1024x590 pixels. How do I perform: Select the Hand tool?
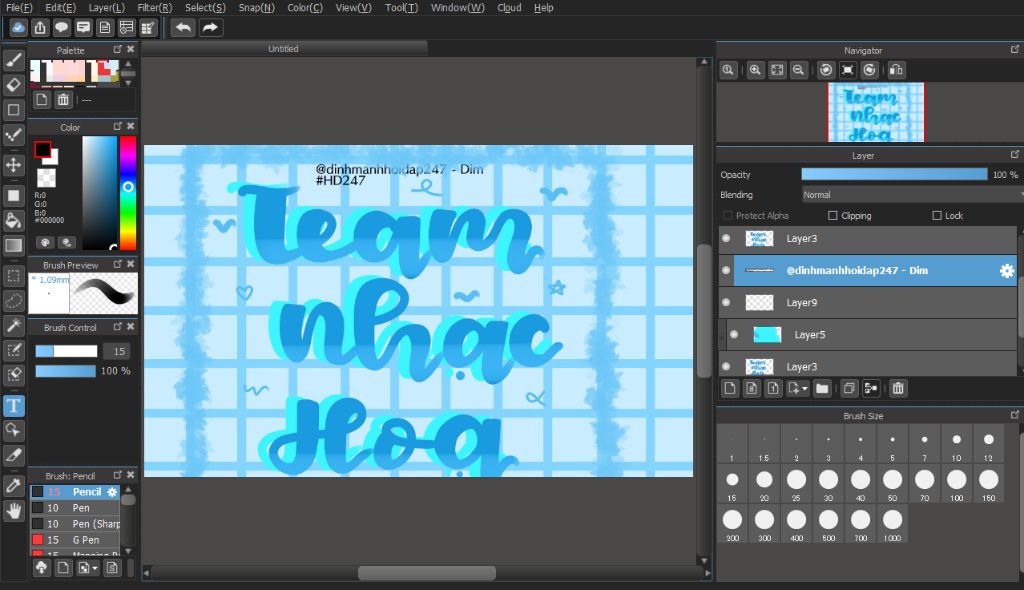(x=14, y=510)
